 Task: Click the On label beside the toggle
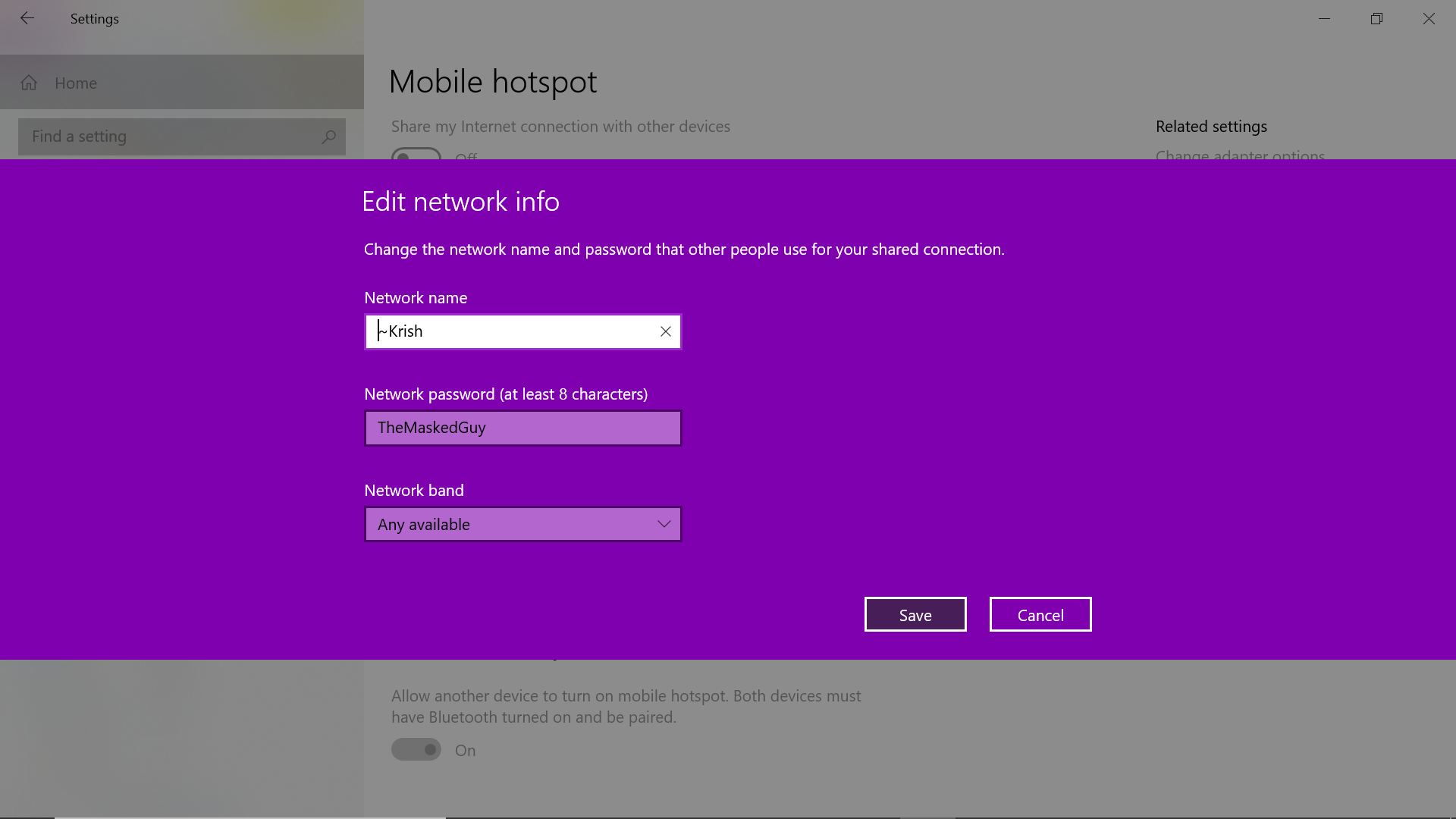(x=465, y=750)
